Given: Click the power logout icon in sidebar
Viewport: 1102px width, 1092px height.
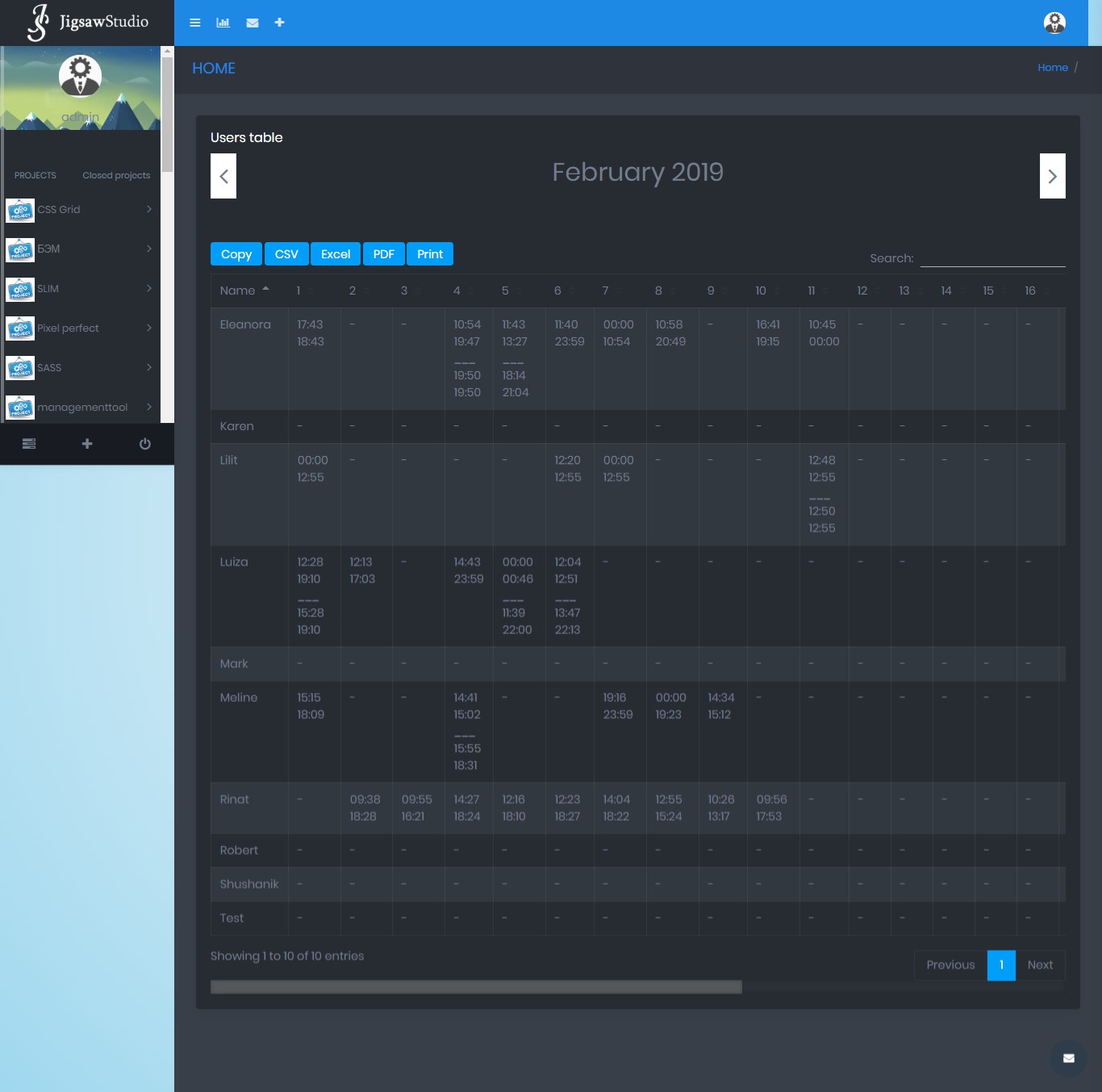Looking at the screenshot, I should (145, 444).
